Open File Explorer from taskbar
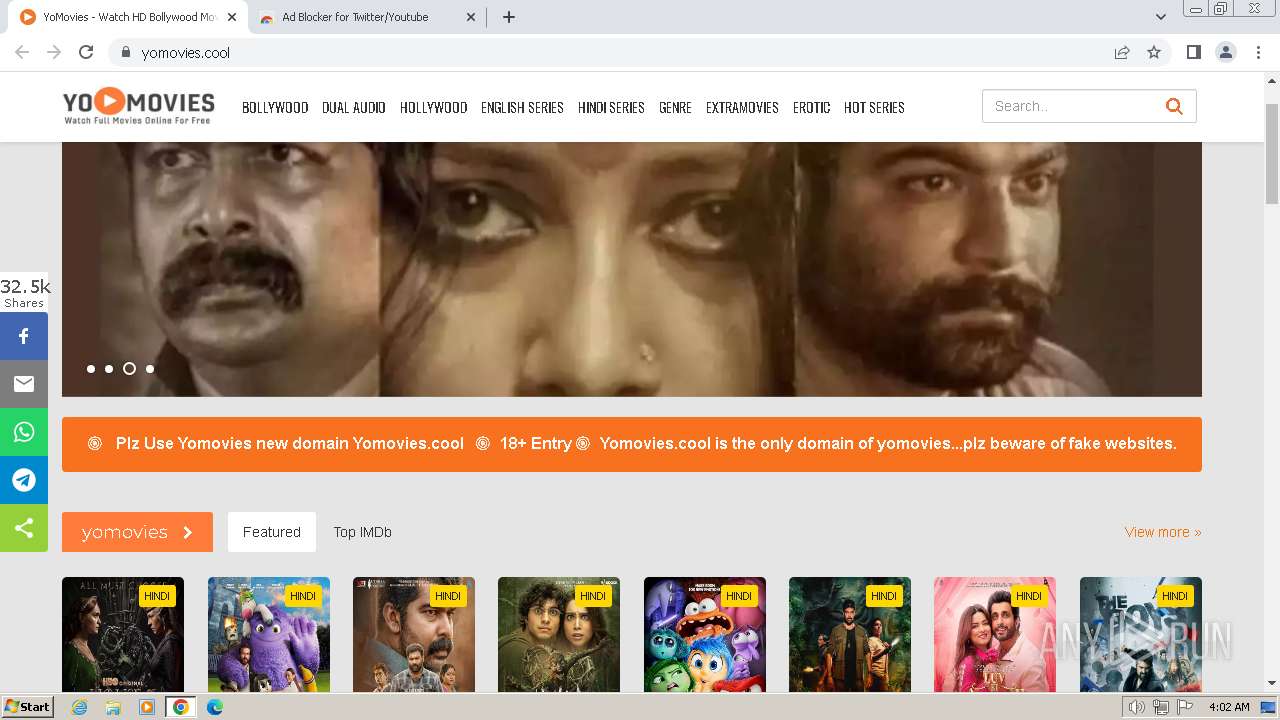 pos(113,707)
